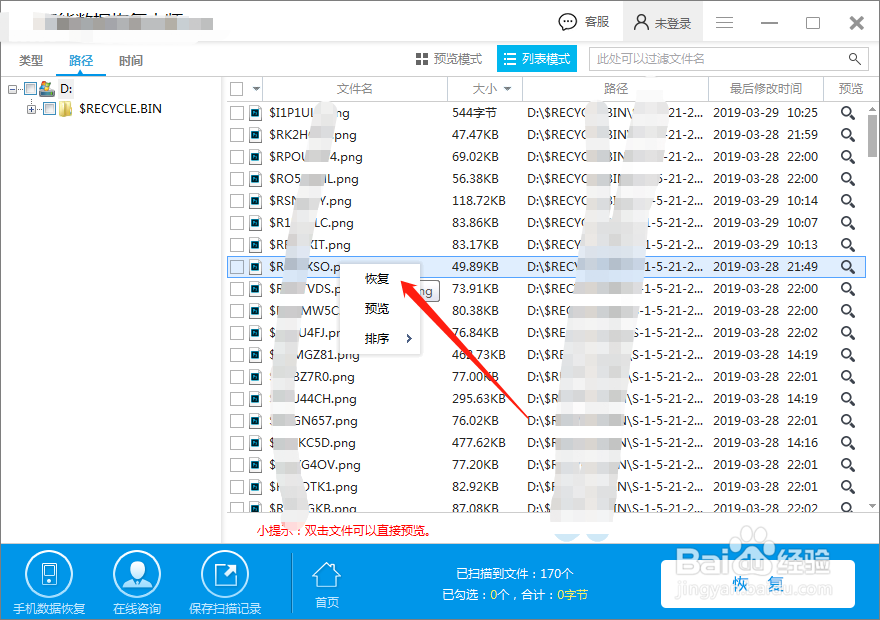Click the search magnifier in filter box
Viewport: 880px width, 620px height.
[854, 58]
